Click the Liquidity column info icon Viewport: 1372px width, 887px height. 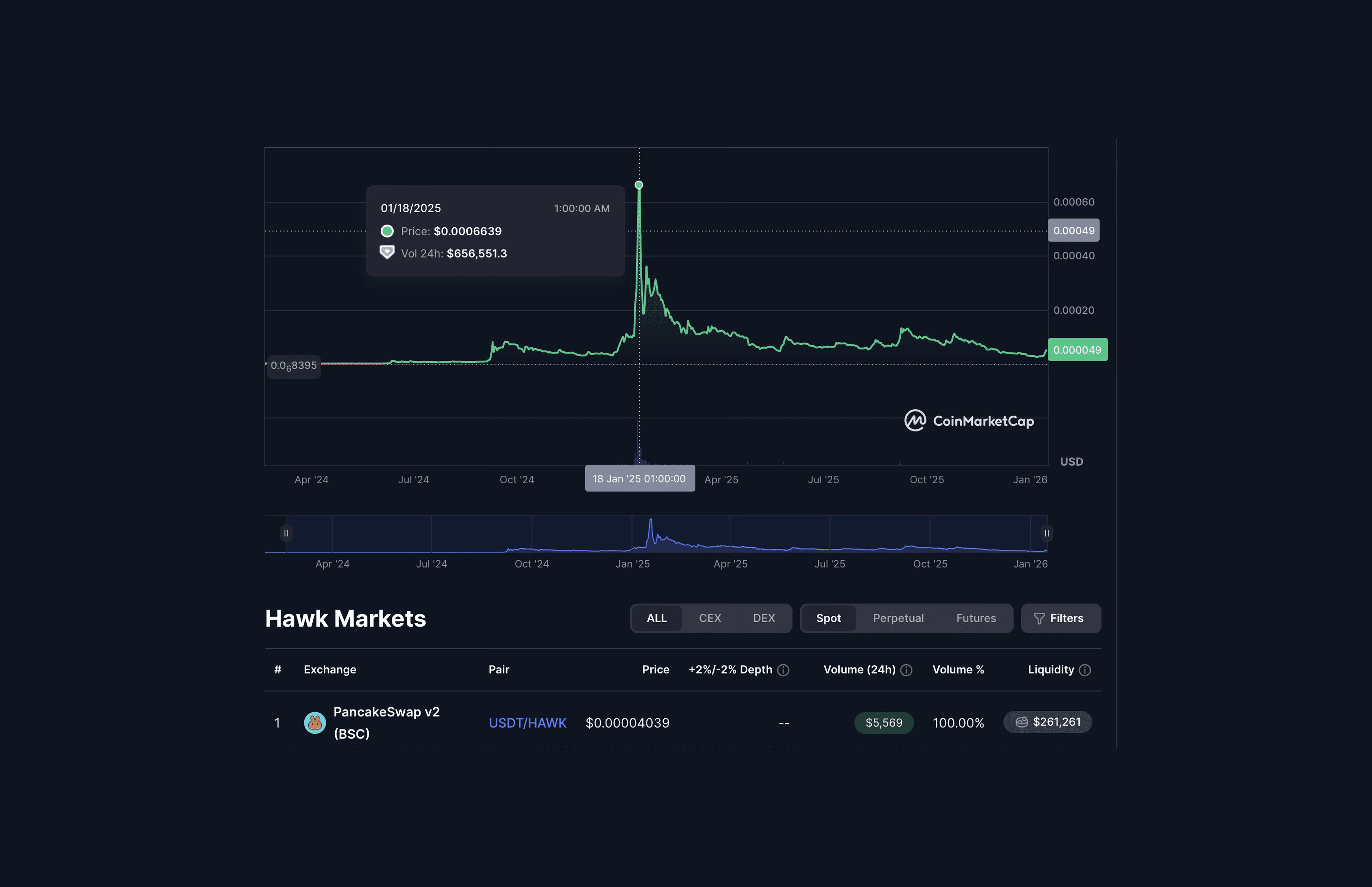pos(1085,670)
